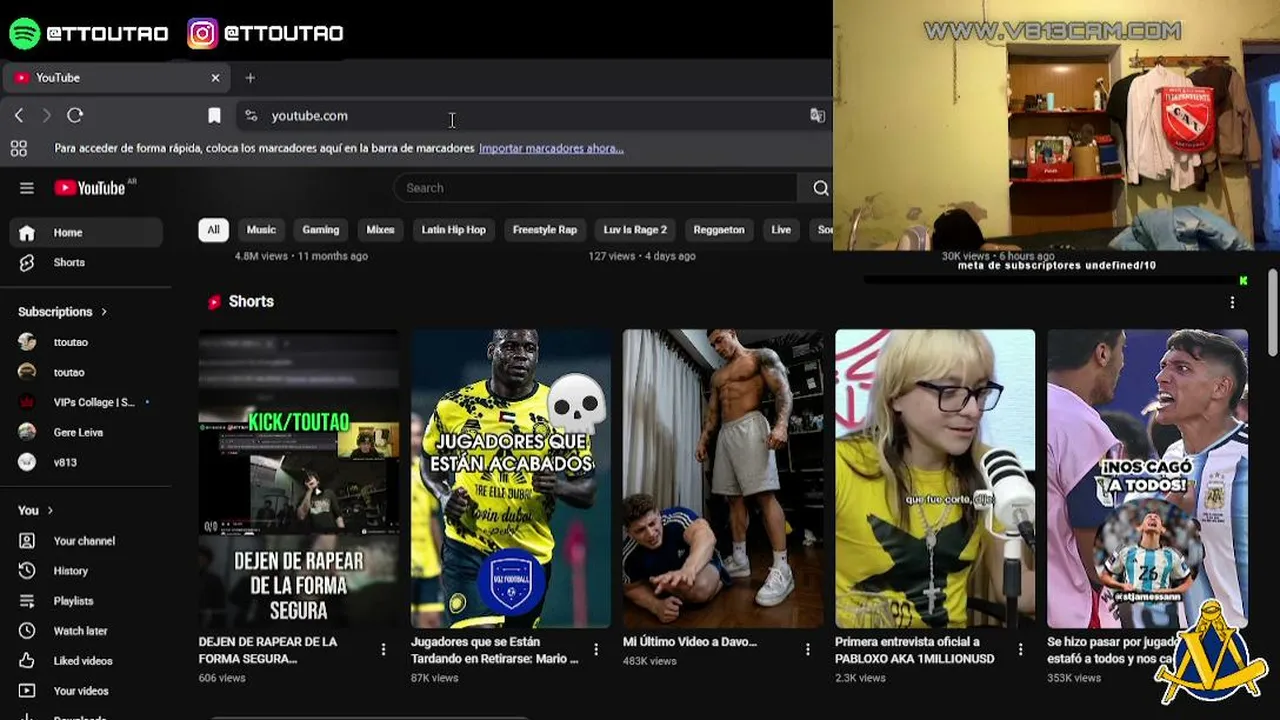Open the Jugadores que se Están Tardando title
The width and height of the screenshot is (1280, 720).
click(495, 650)
